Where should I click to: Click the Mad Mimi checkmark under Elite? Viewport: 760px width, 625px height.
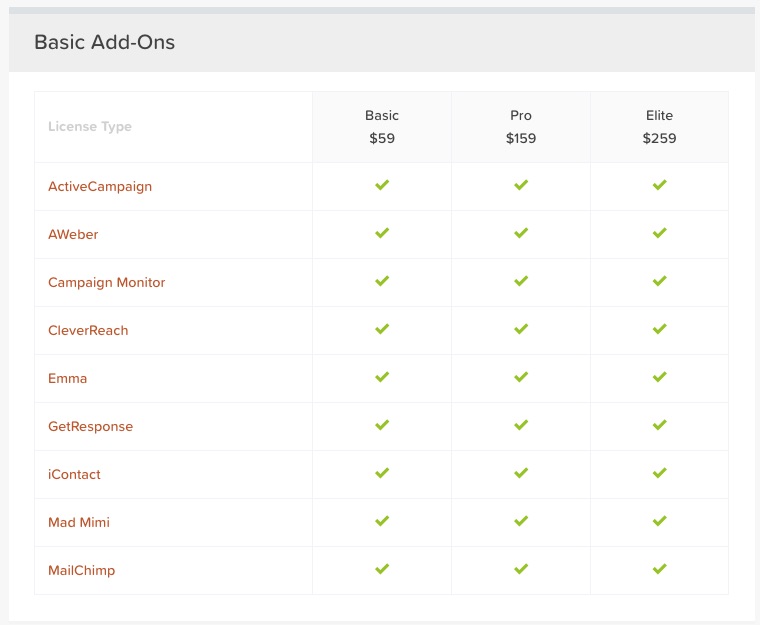pos(660,521)
